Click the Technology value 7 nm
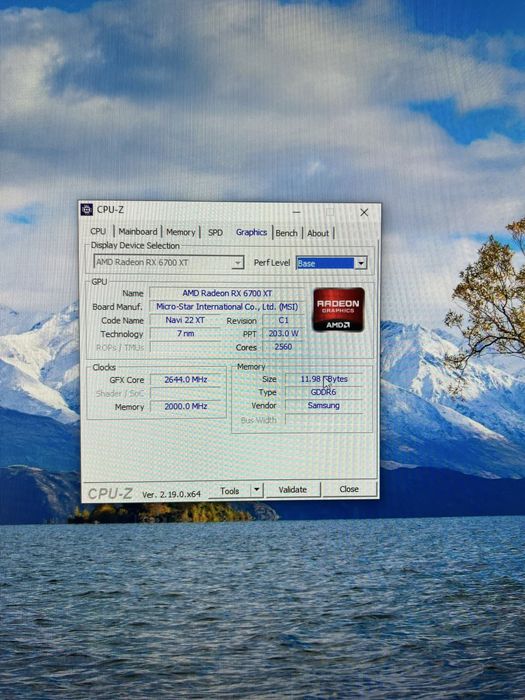This screenshot has height=700, width=525. 185,333
